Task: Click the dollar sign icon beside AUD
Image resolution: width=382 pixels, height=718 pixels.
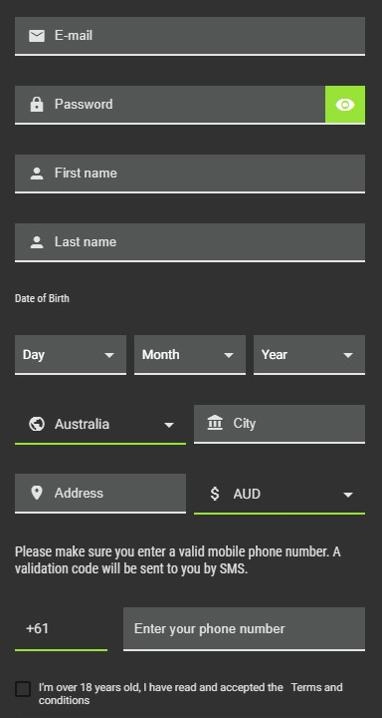Action: (215, 494)
